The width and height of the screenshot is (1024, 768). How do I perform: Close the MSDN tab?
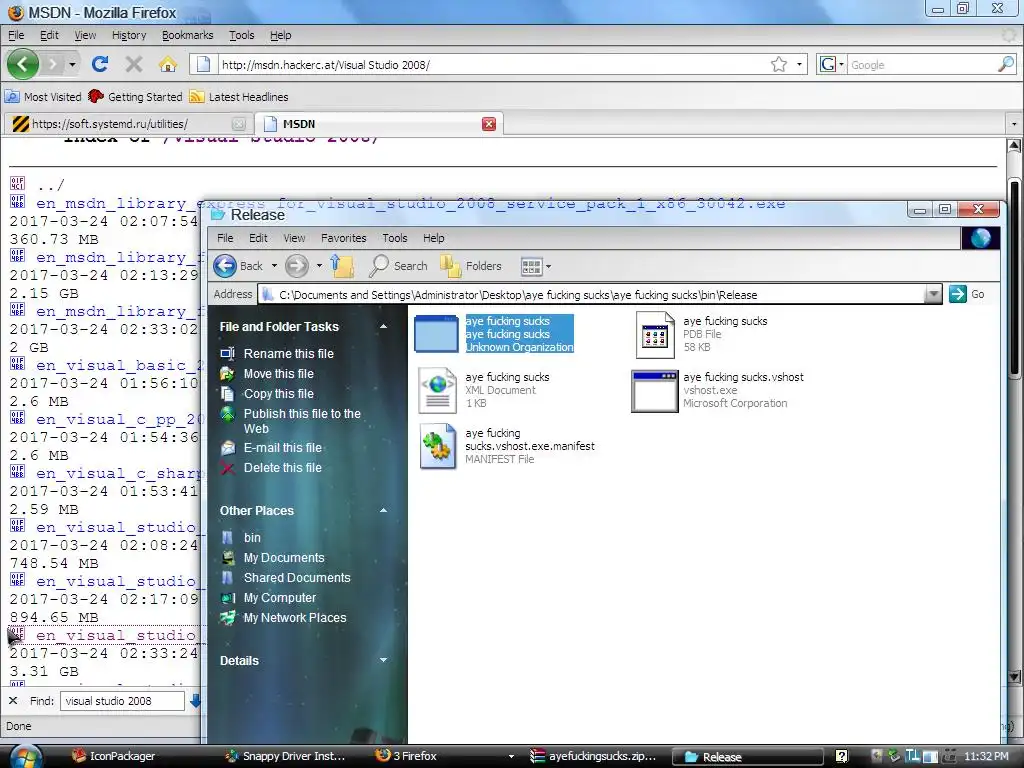[488, 124]
